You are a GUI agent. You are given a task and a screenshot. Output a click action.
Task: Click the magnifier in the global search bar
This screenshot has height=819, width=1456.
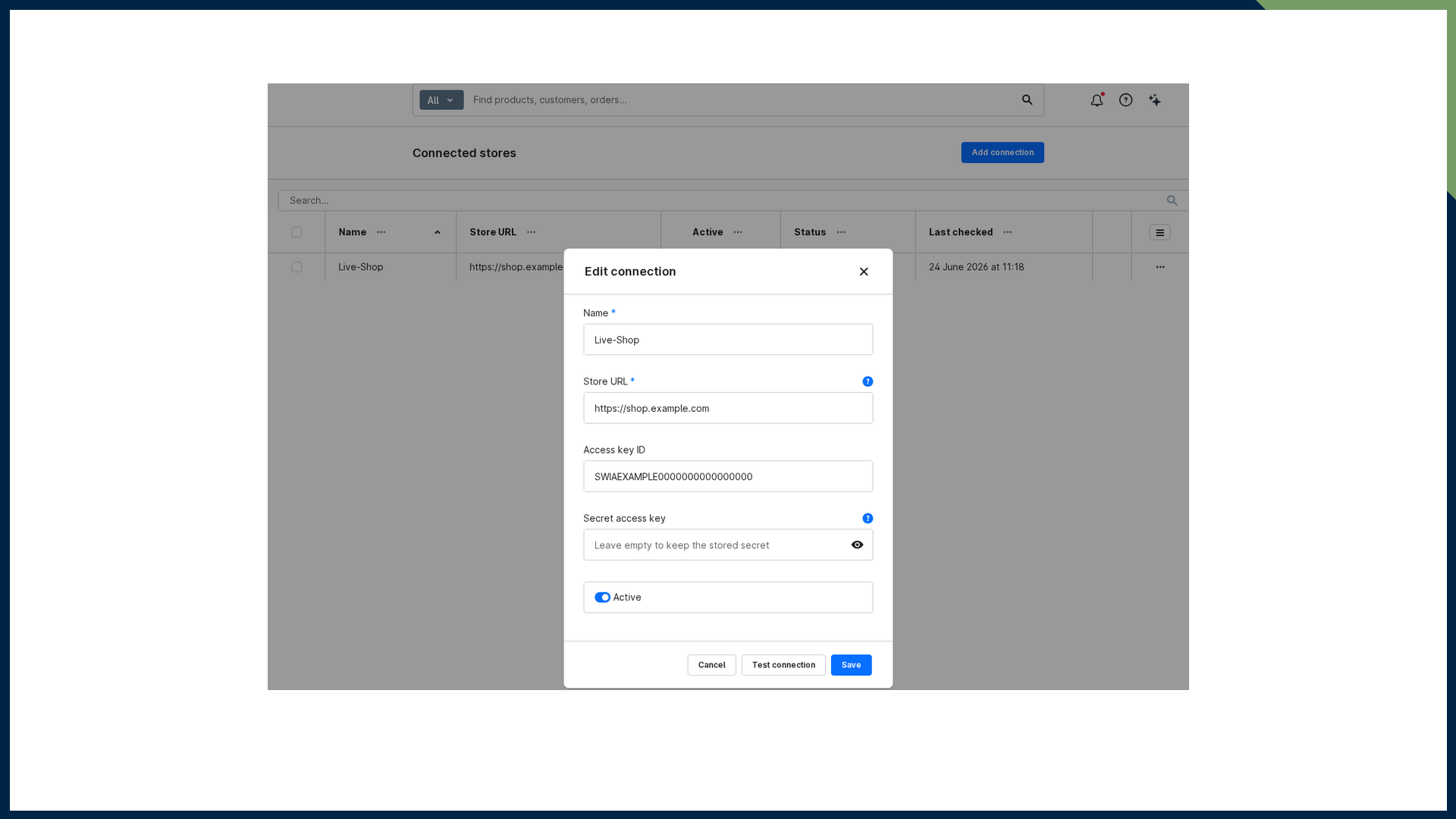coord(1027,100)
